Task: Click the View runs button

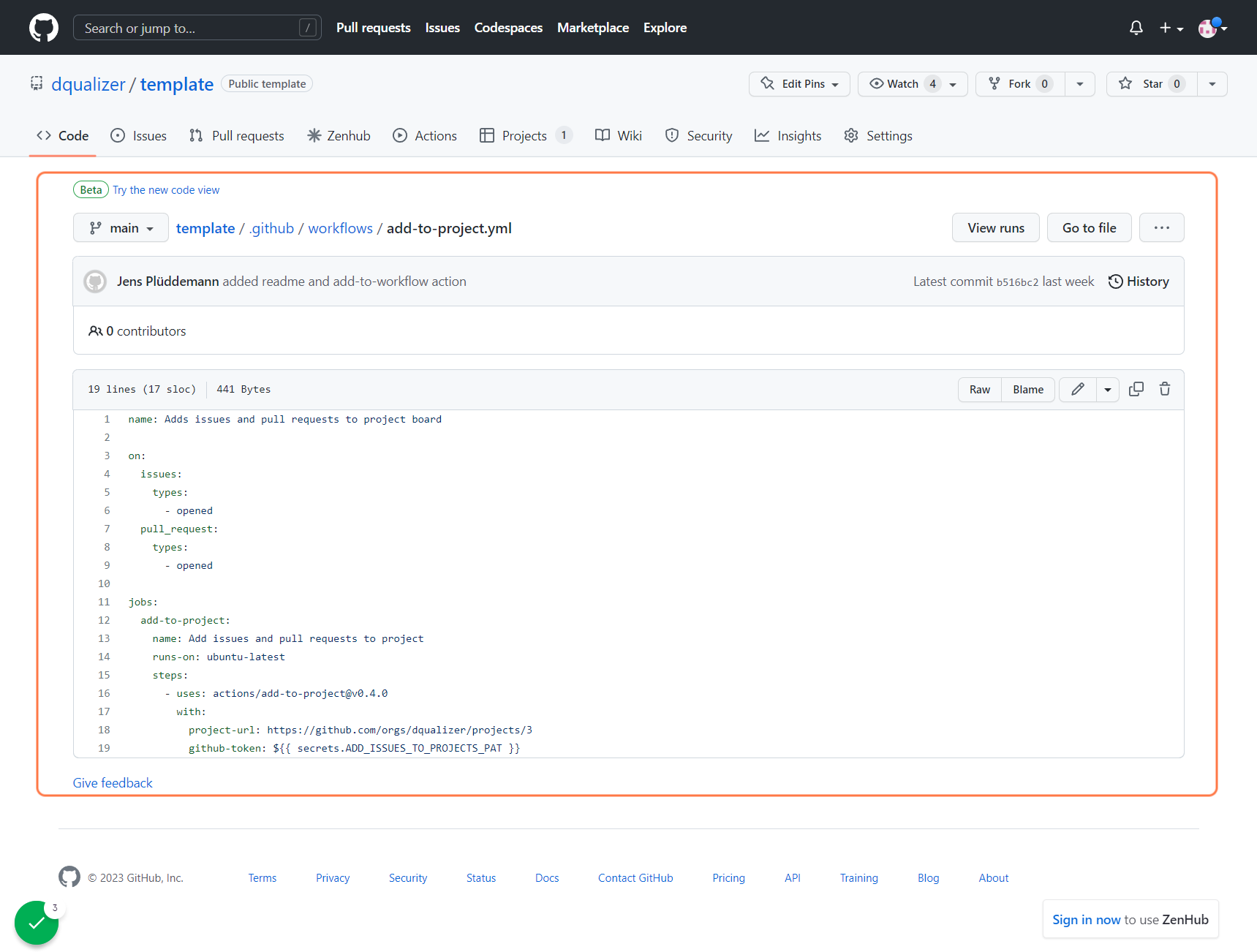Action: pyautogui.click(x=996, y=228)
